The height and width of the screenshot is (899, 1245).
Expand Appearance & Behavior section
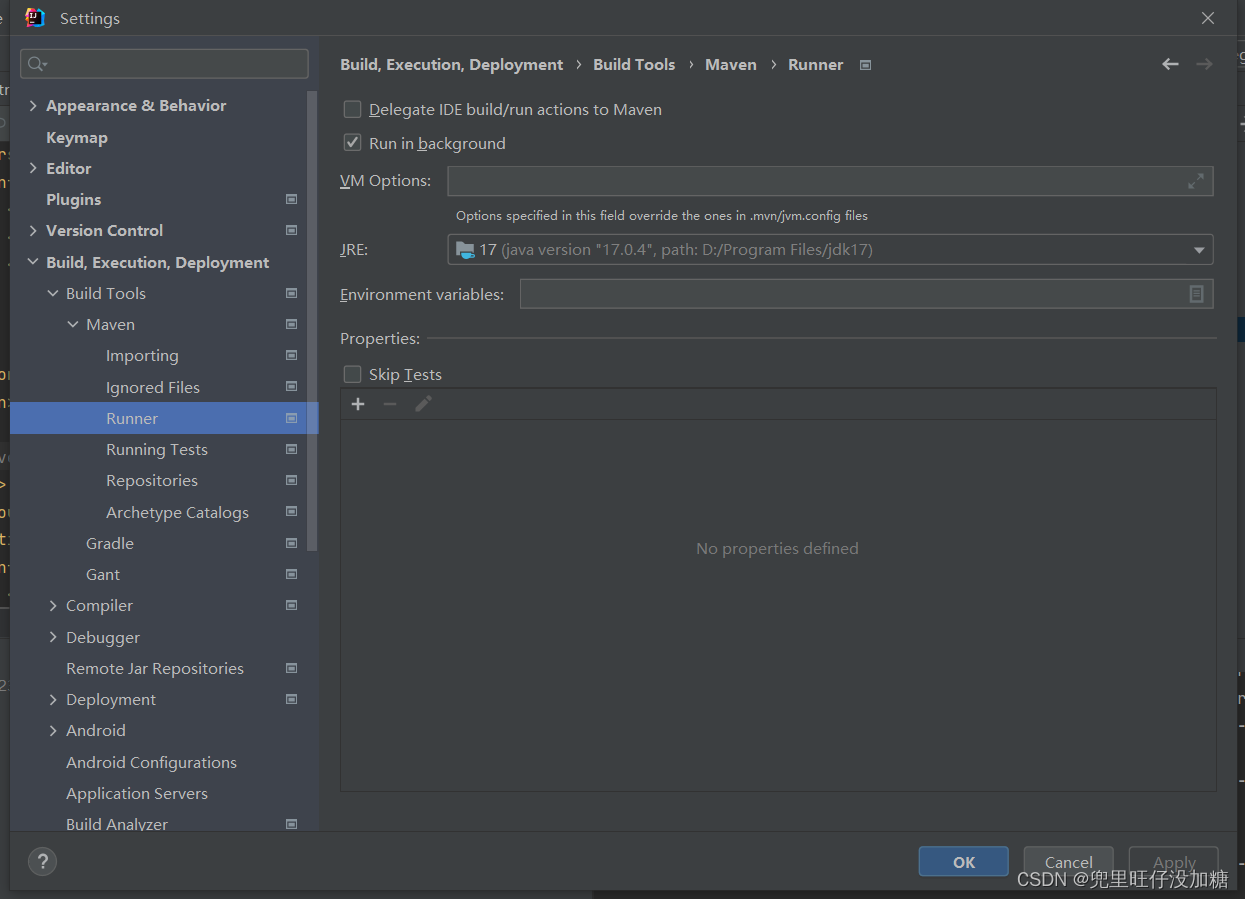pyautogui.click(x=33, y=106)
